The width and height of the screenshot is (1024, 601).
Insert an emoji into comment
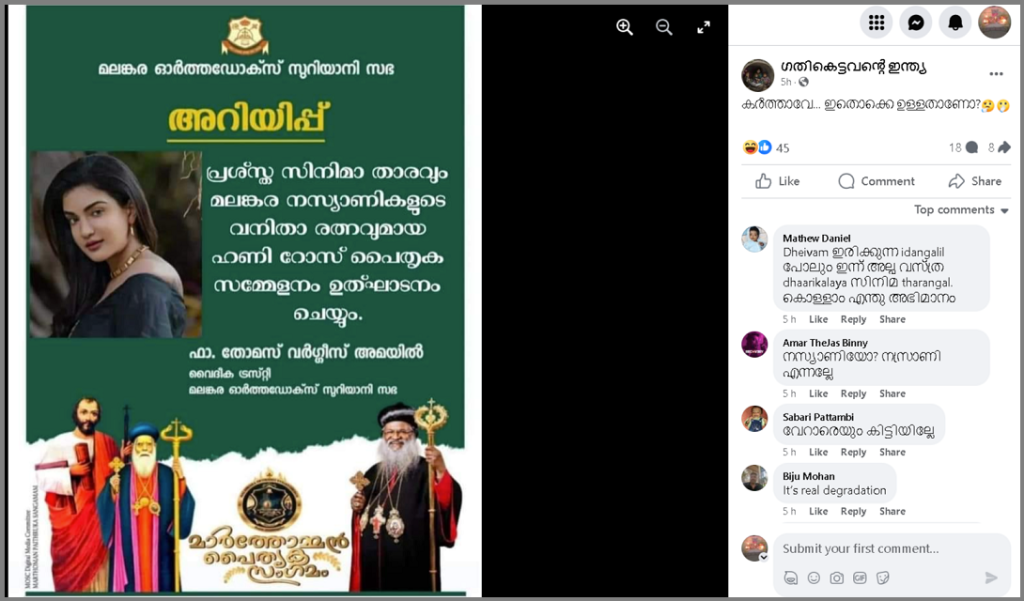[814, 577]
